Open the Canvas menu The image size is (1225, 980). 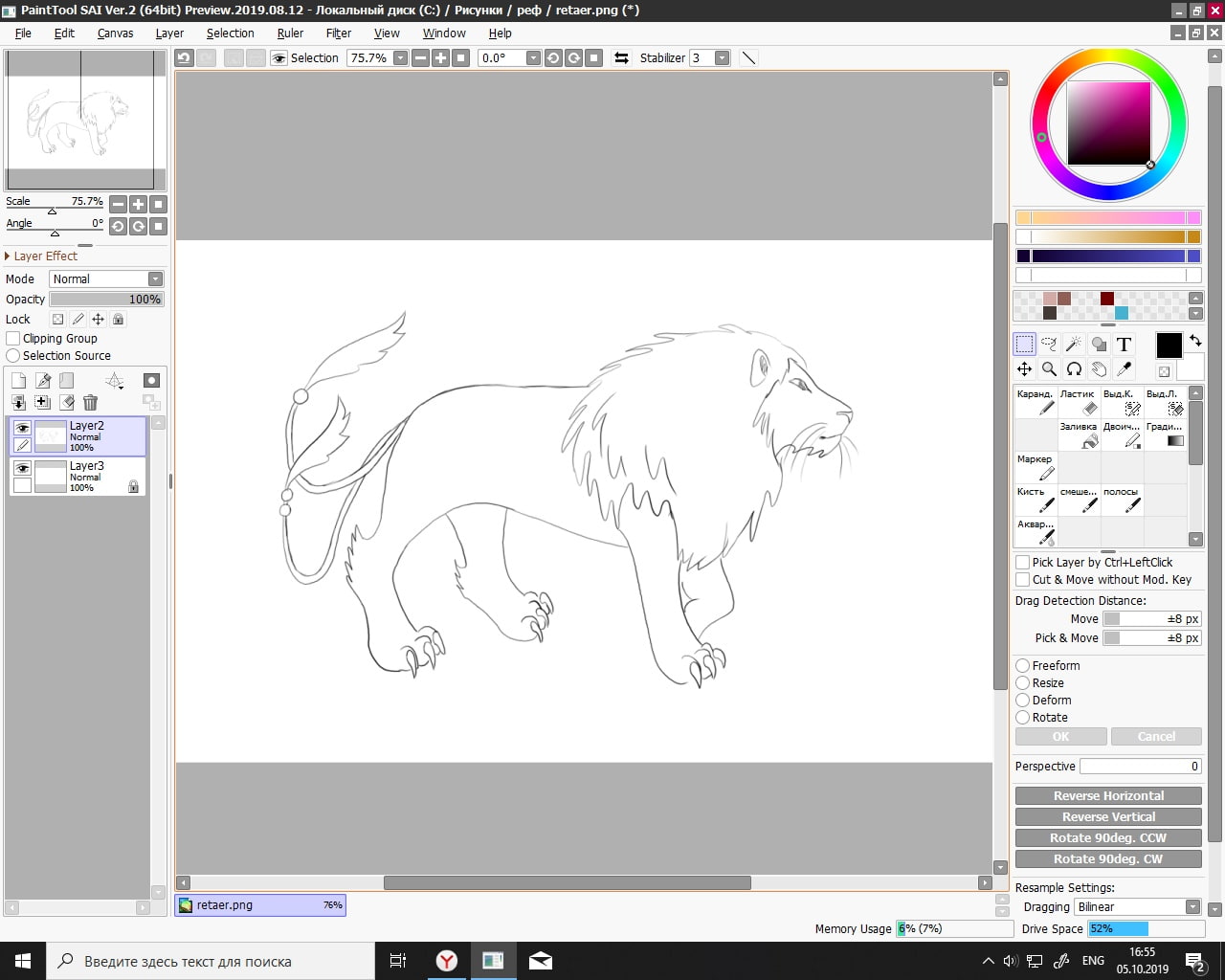click(115, 33)
